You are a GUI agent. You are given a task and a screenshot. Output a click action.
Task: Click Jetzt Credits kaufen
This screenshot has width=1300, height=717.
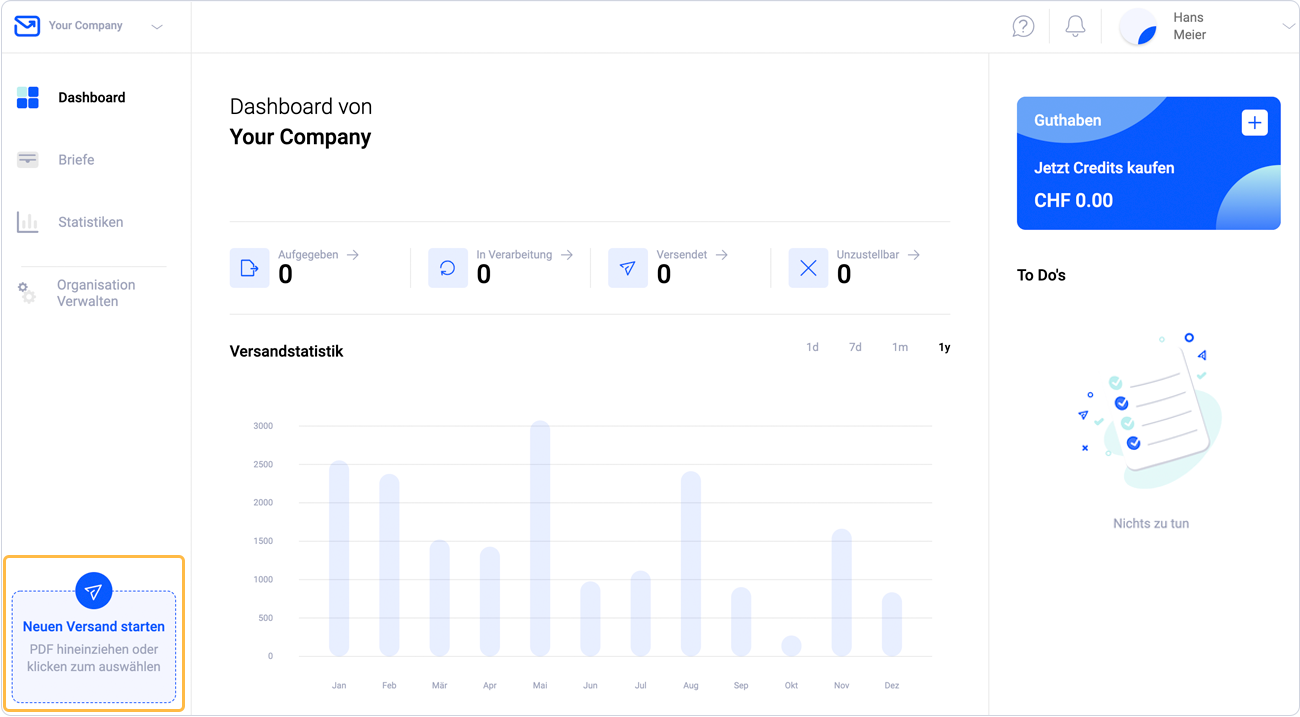click(x=1104, y=168)
